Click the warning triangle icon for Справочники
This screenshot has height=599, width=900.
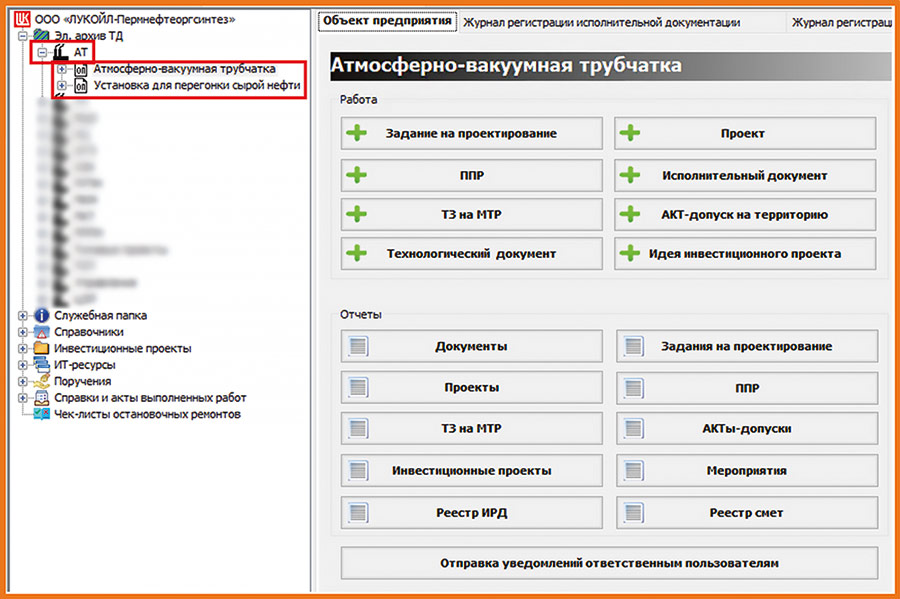click(x=41, y=332)
